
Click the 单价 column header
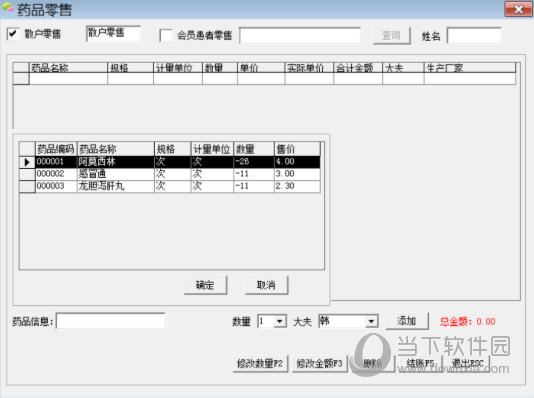[261, 68]
